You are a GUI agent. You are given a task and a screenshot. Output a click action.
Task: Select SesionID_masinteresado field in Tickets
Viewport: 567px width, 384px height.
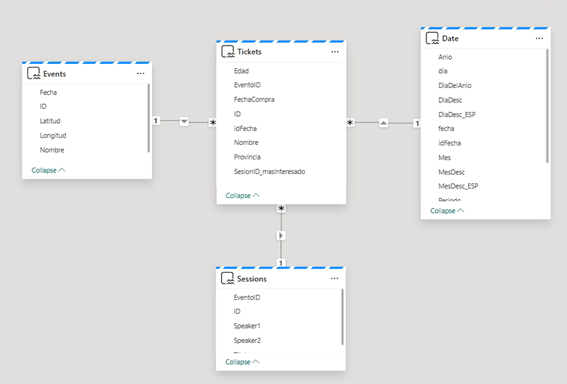tap(269, 171)
